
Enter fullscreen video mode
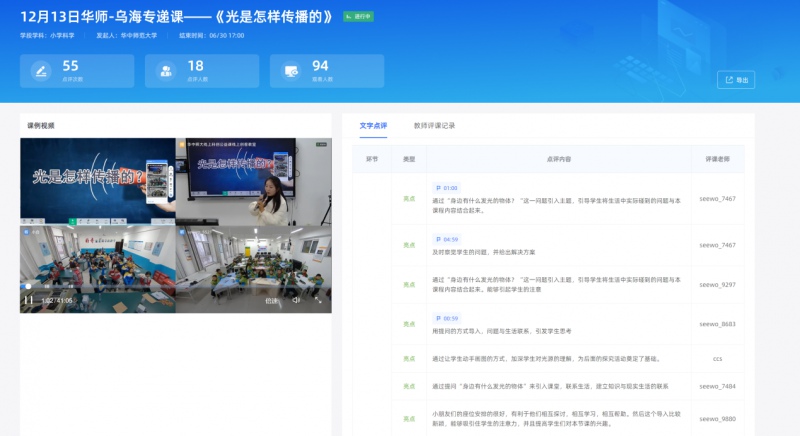(318, 300)
